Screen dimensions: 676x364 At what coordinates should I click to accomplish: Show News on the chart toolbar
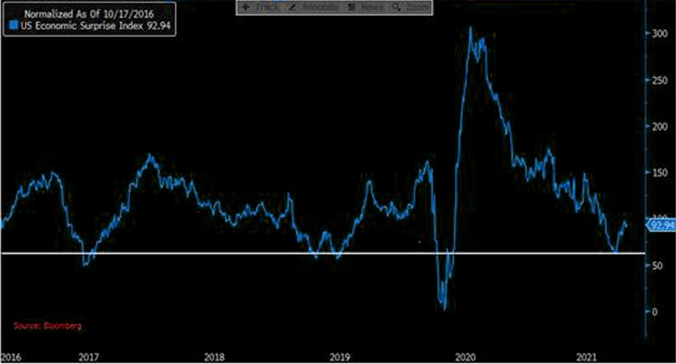(x=366, y=7)
